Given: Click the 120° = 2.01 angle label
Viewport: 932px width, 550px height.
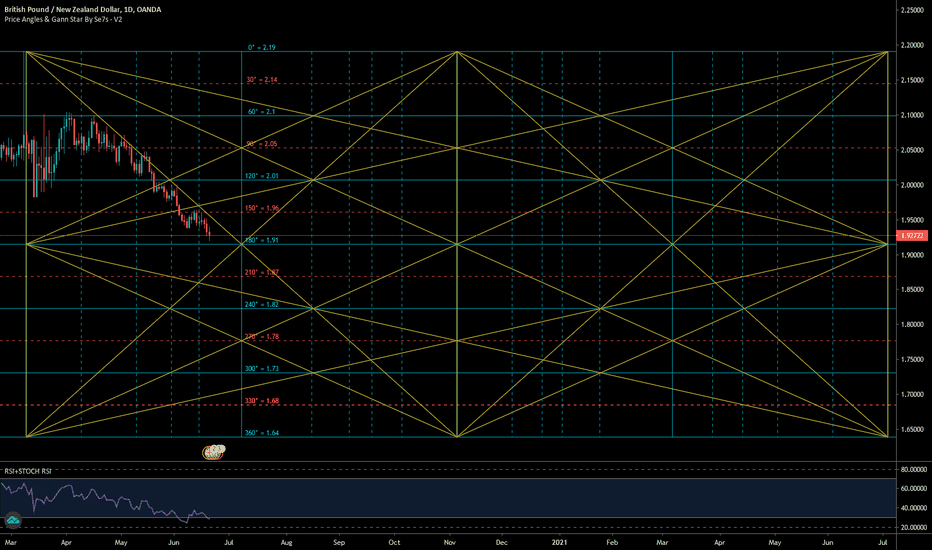Looking at the screenshot, I should click(x=262, y=176).
